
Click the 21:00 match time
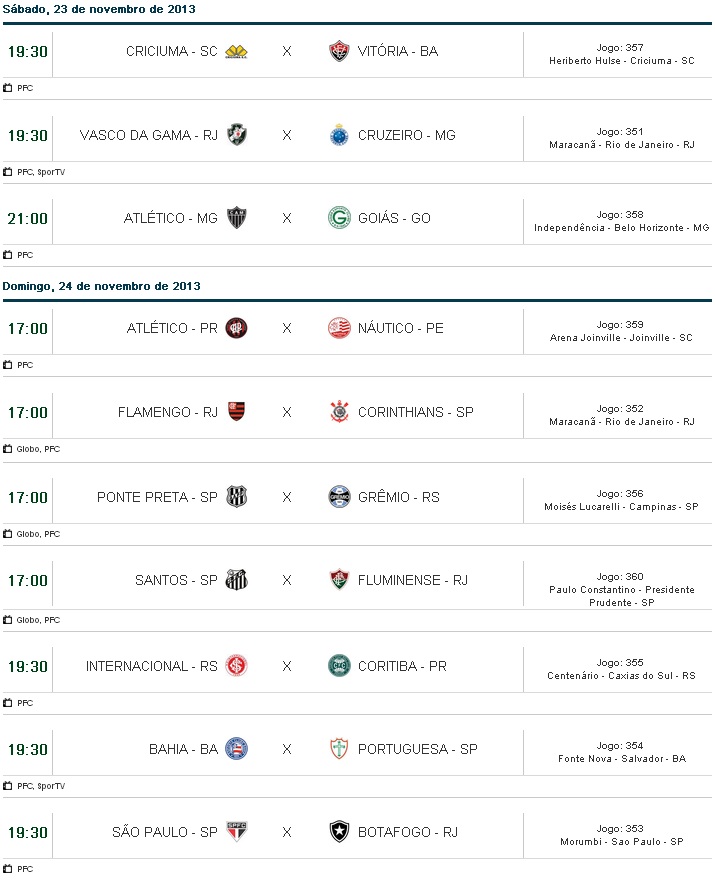[27, 218]
